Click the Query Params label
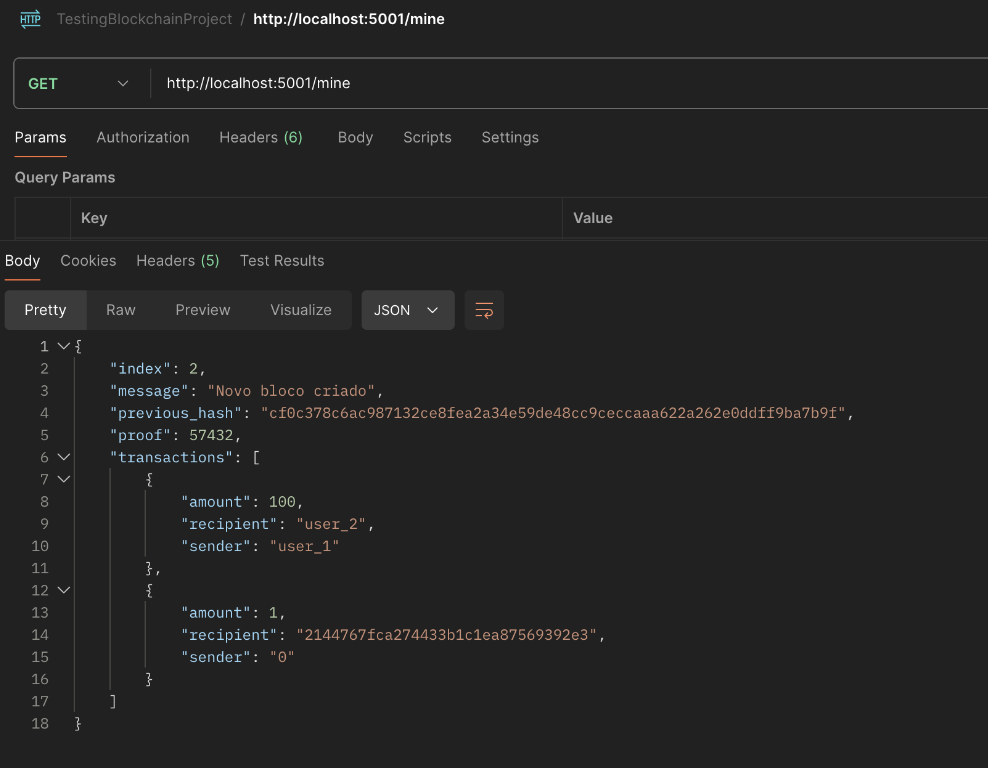This screenshot has width=988, height=768. 65,178
